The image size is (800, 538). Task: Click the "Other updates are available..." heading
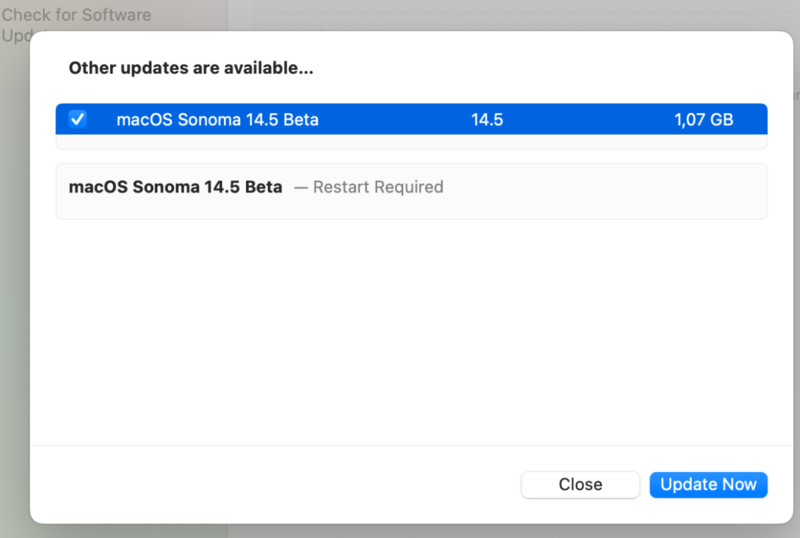point(191,69)
